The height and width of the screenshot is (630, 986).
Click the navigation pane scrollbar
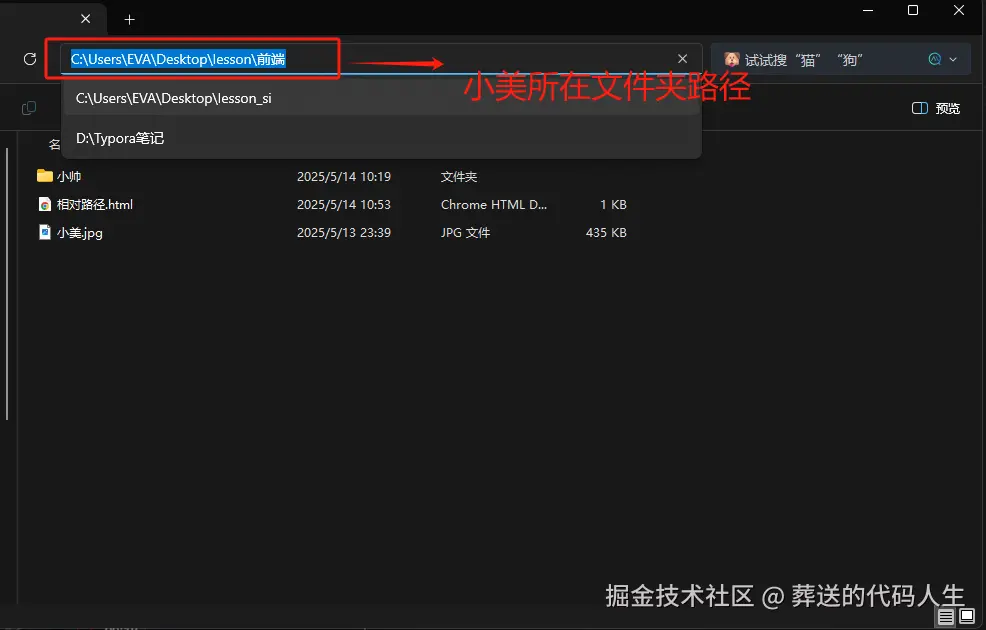[x=7, y=284]
